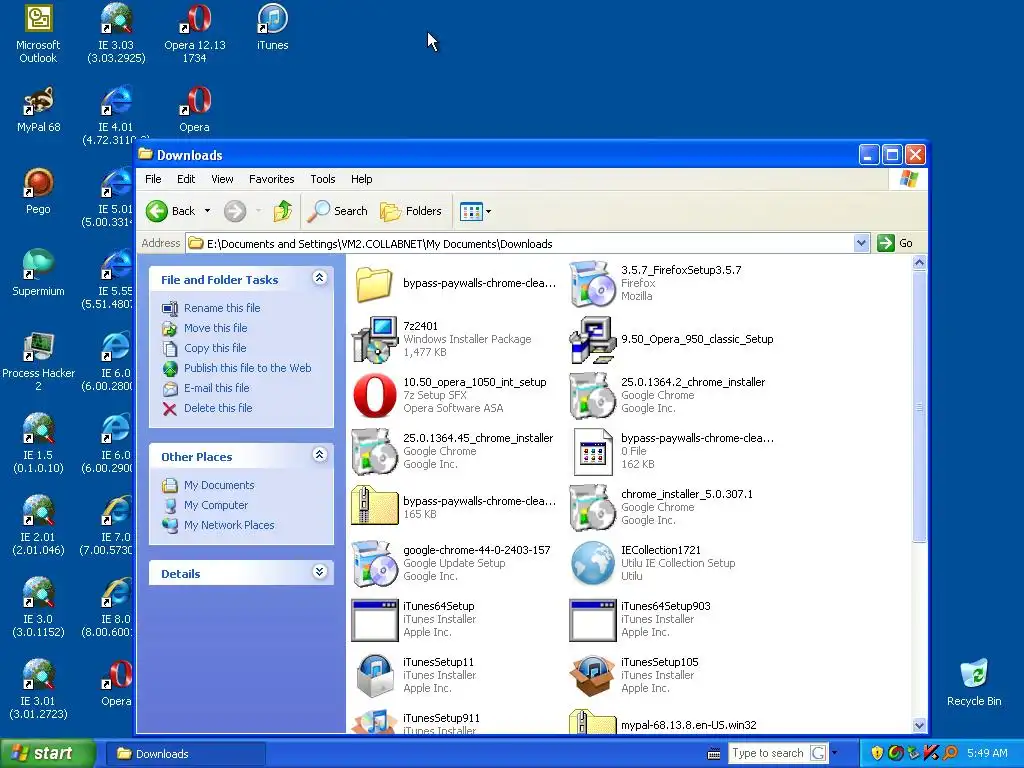1024x768 pixels.
Task: Click the Search toolbar button
Action: click(x=338, y=211)
